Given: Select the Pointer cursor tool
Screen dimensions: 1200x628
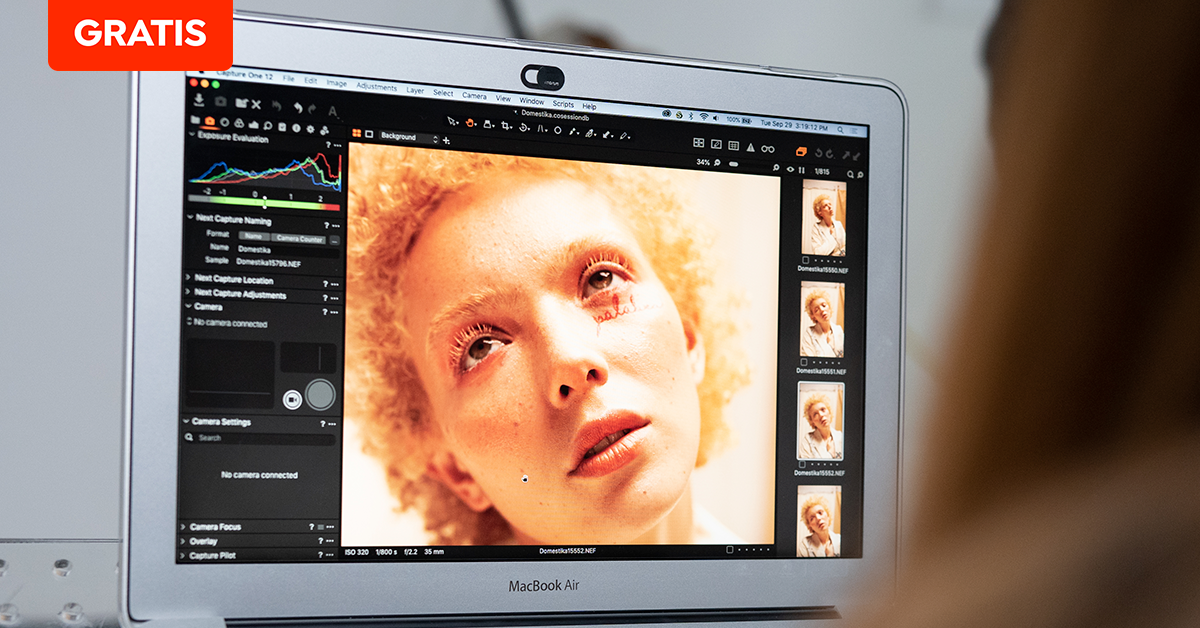Looking at the screenshot, I should point(453,121).
